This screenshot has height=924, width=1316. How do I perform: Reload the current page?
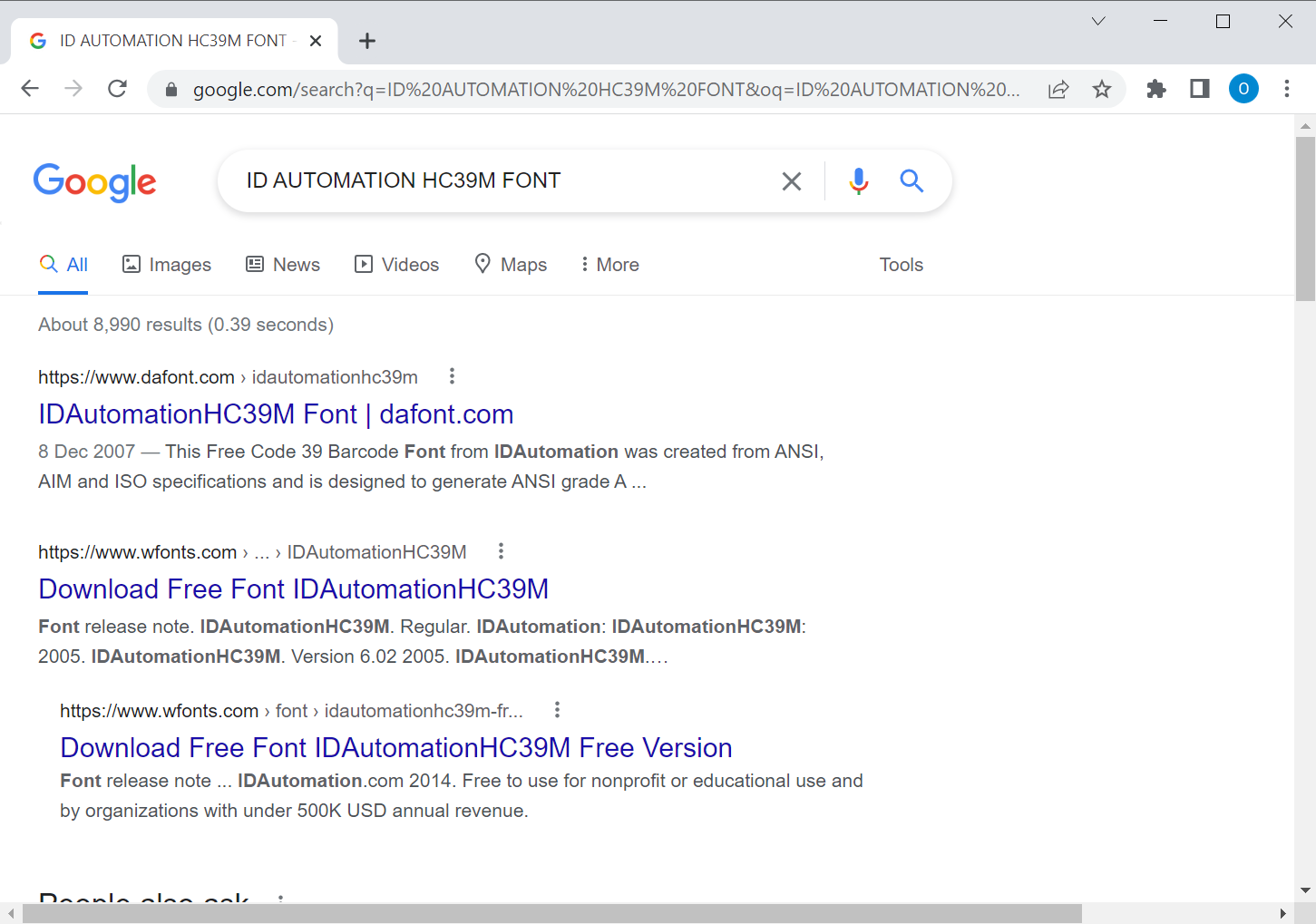click(x=117, y=89)
